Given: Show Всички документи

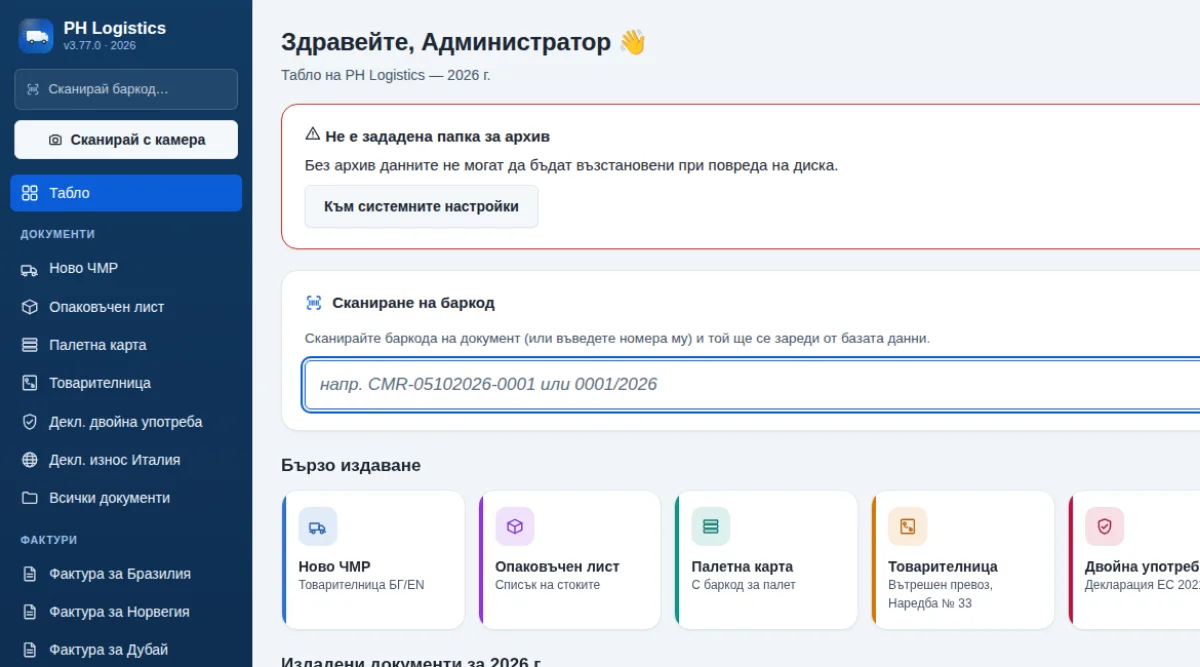Looking at the screenshot, I should 126,498.
